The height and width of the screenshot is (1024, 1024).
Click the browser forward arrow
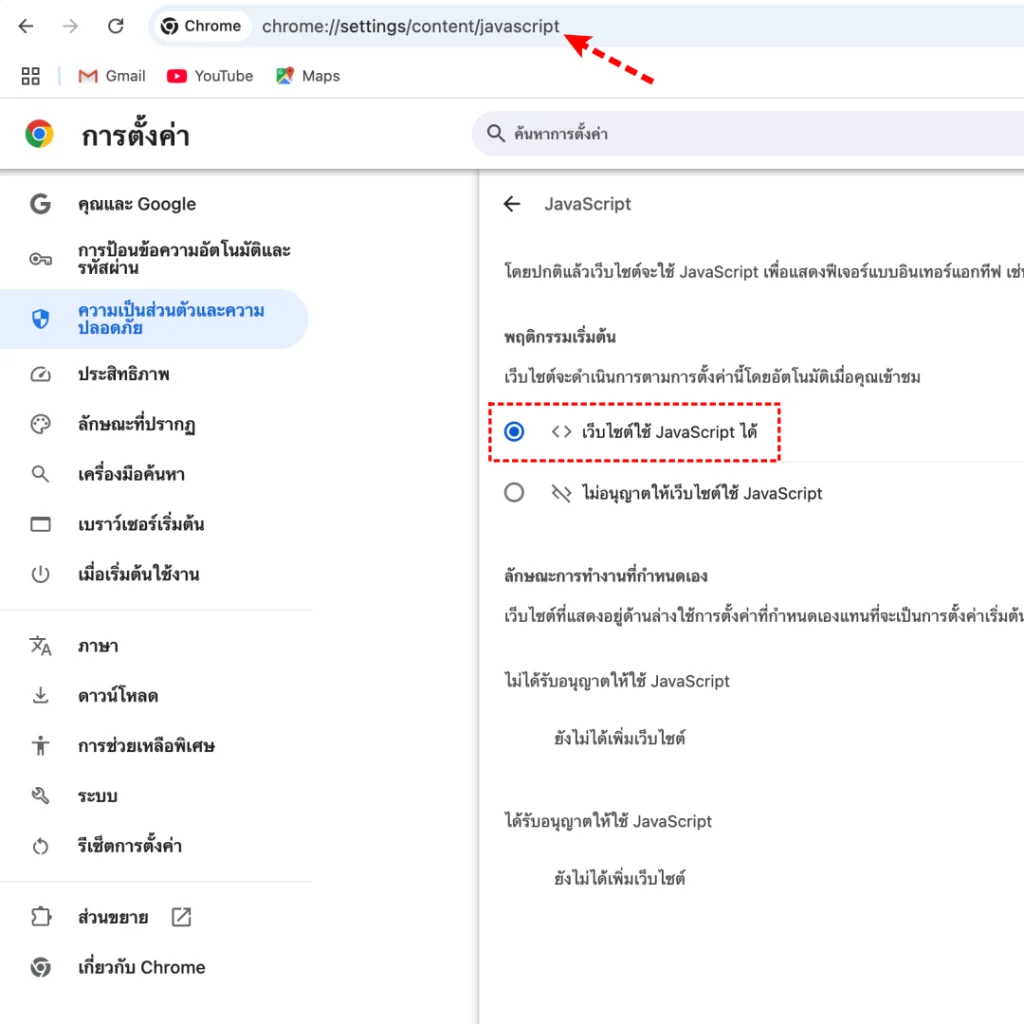tap(71, 26)
